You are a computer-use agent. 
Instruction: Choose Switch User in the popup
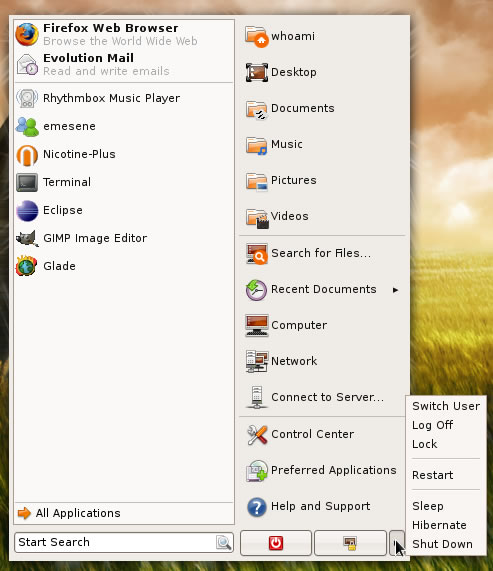pos(446,406)
